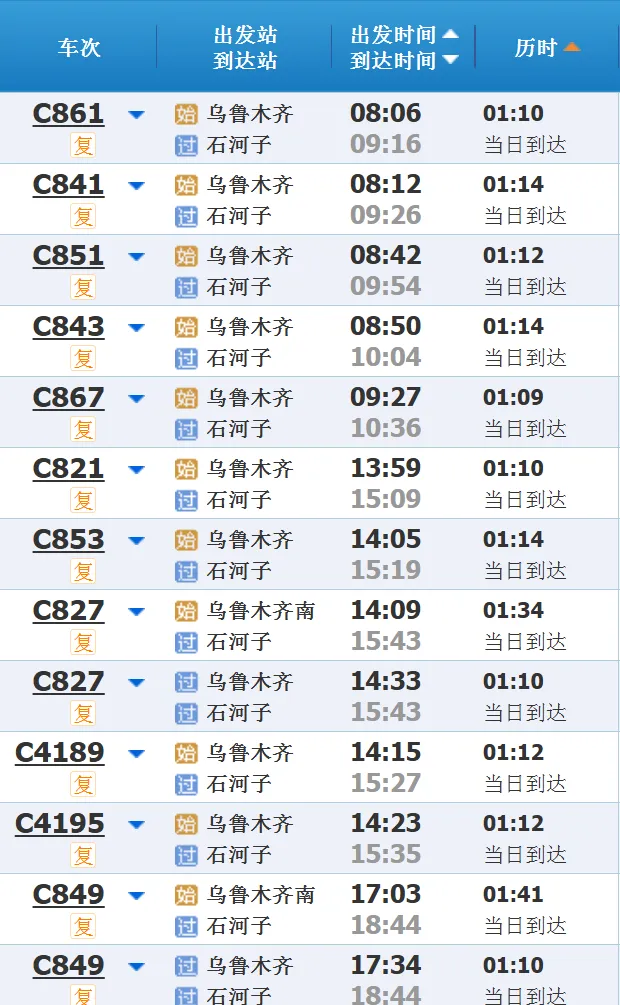Sort by departure time ascending arrow
This screenshot has width=620, height=1005.
pyautogui.click(x=450, y=34)
